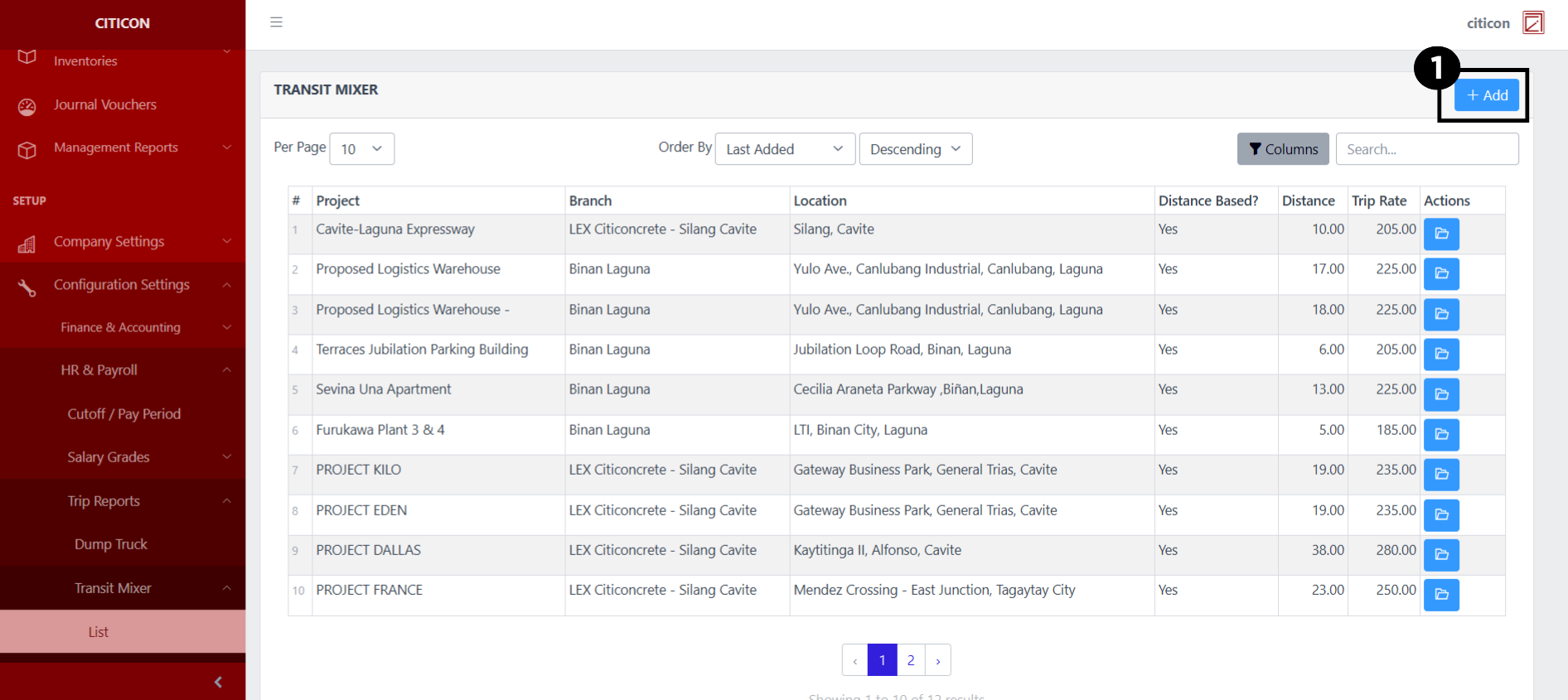
Task: Open Cutoff / Pay Period menu item
Action: [x=123, y=413]
